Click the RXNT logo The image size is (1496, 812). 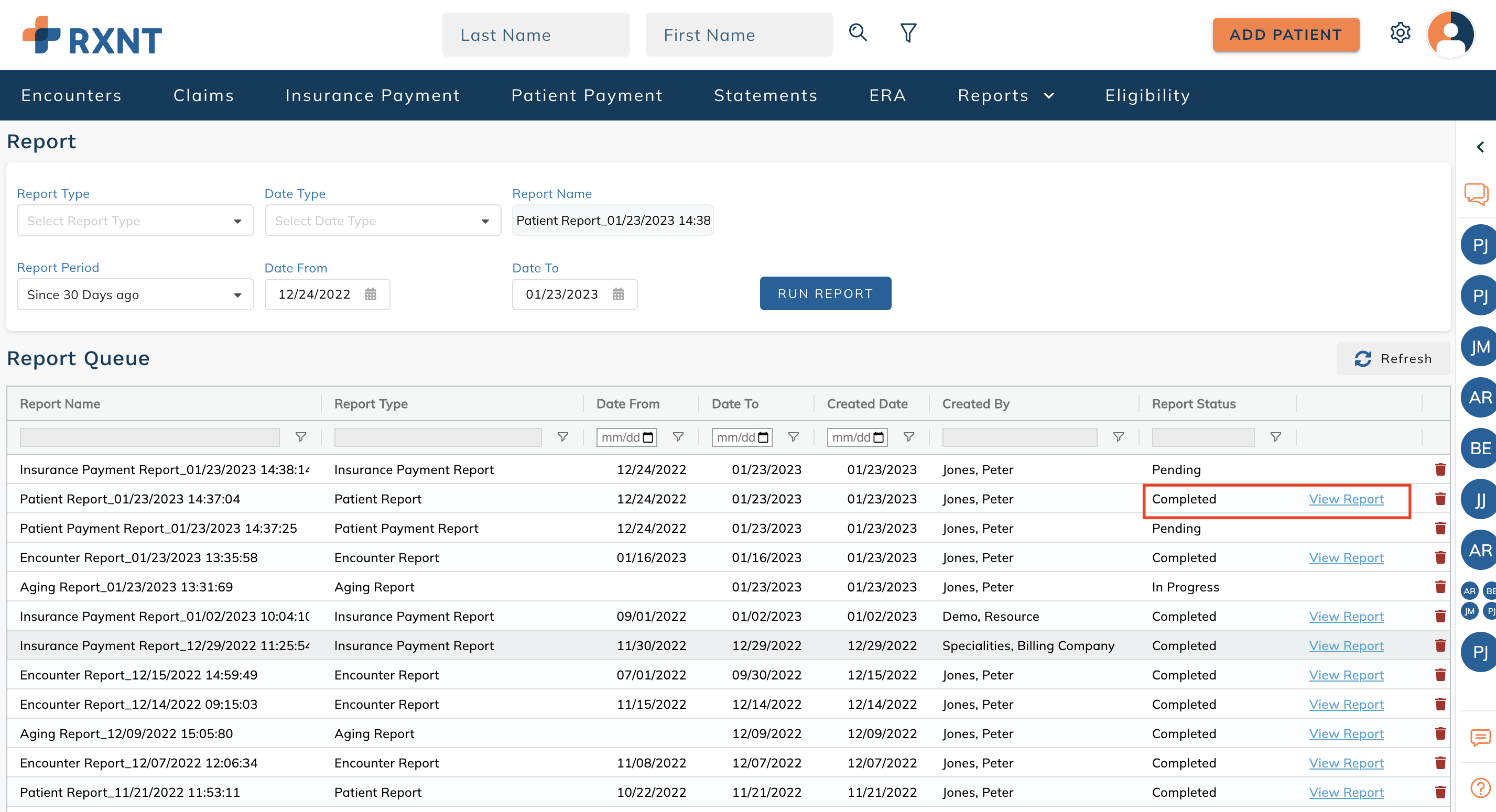tap(92, 36)
